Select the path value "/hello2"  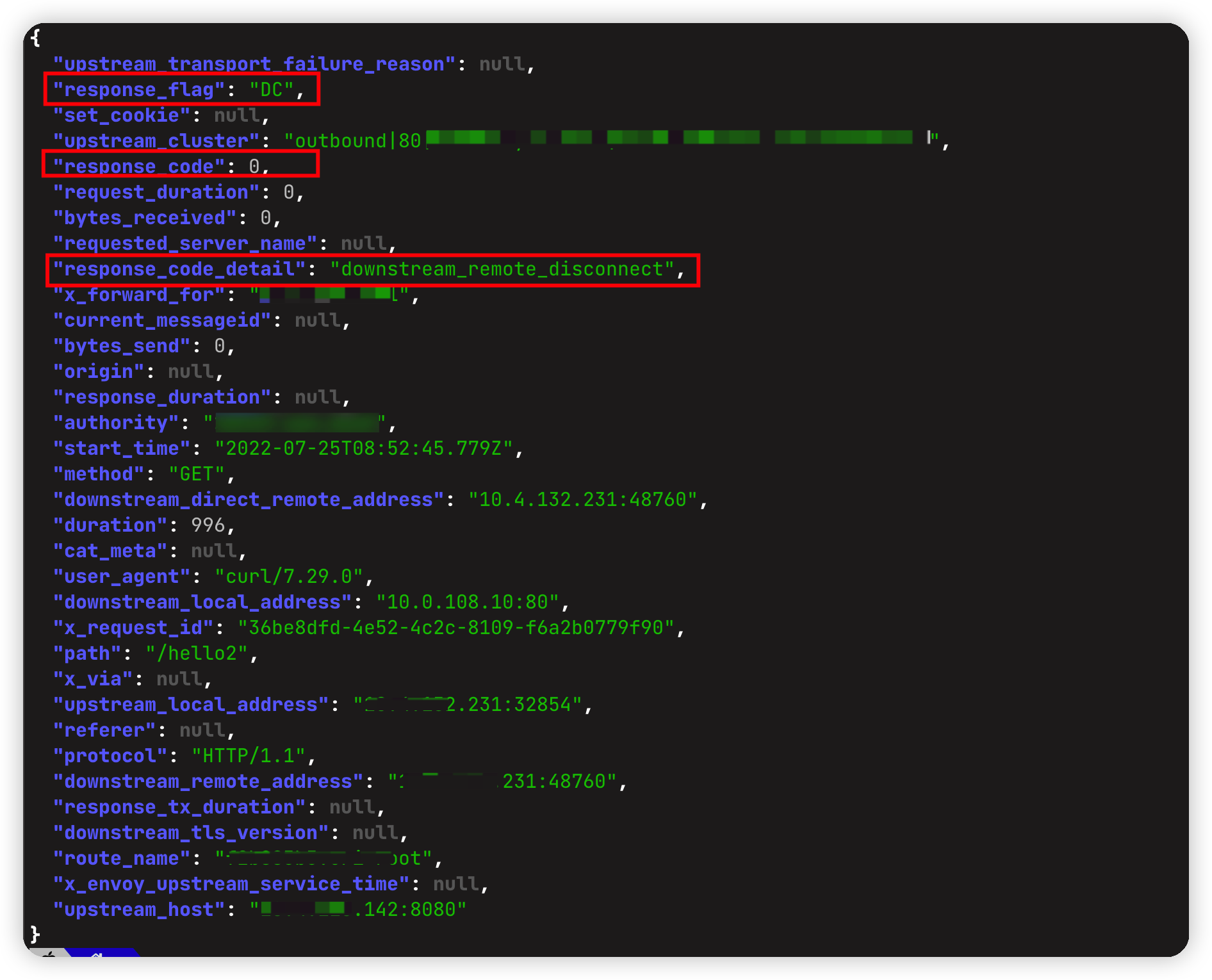197,653
